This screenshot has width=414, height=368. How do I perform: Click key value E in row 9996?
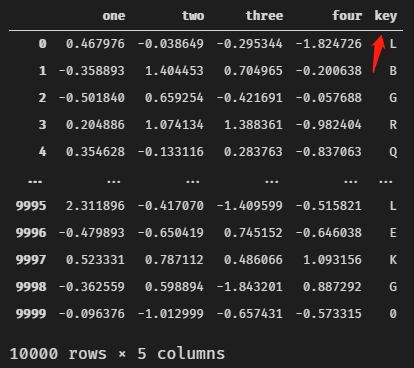[393, 233]
